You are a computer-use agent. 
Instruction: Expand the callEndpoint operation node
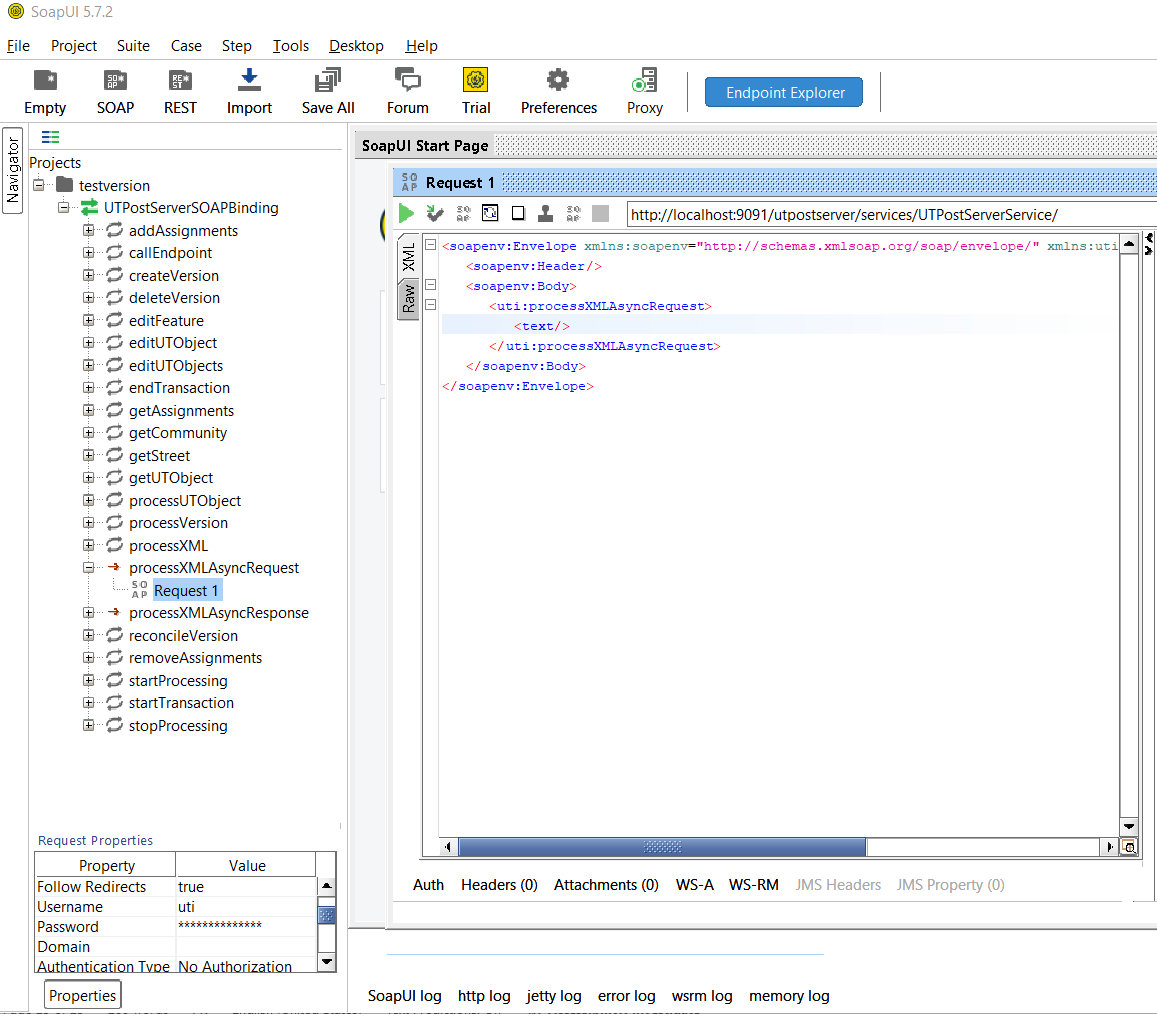click(89, 252)
